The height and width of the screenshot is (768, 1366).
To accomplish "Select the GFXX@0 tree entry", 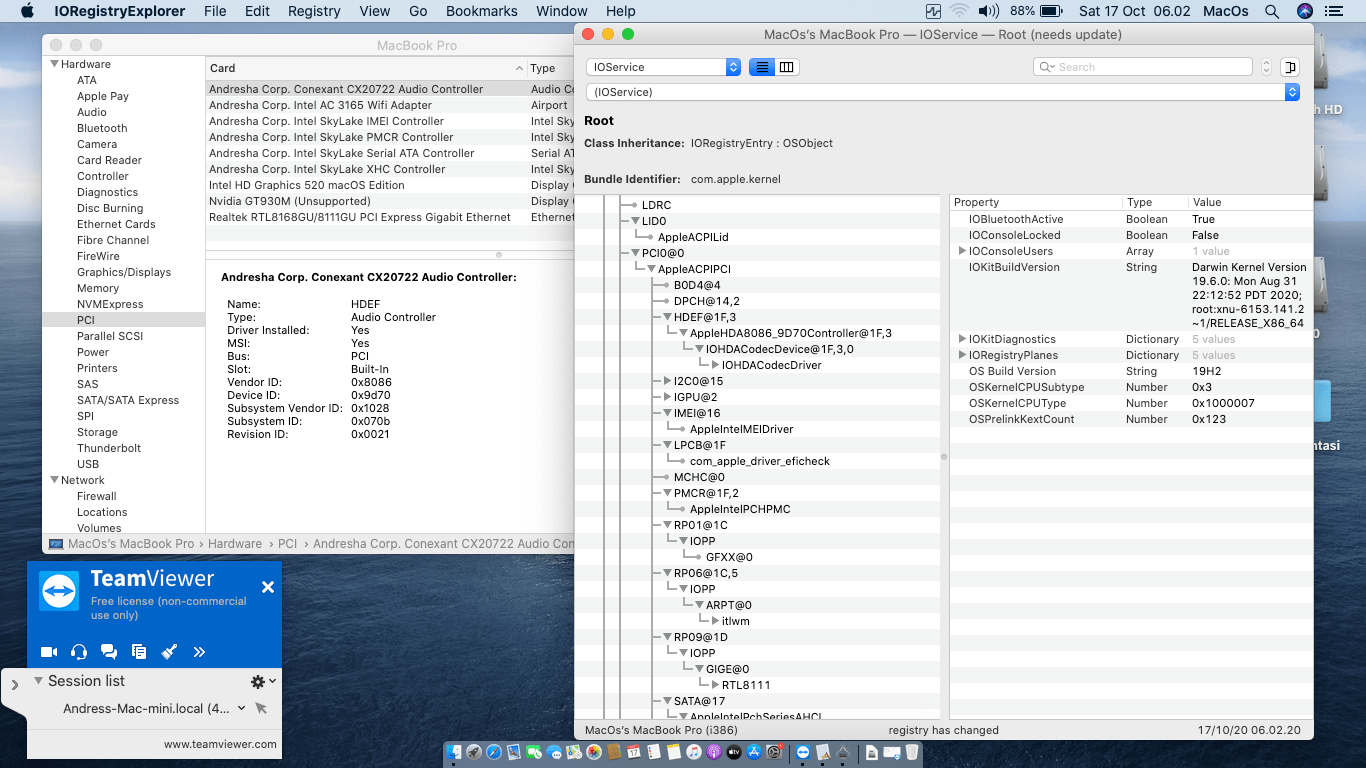I will click(x=729, y=557).
